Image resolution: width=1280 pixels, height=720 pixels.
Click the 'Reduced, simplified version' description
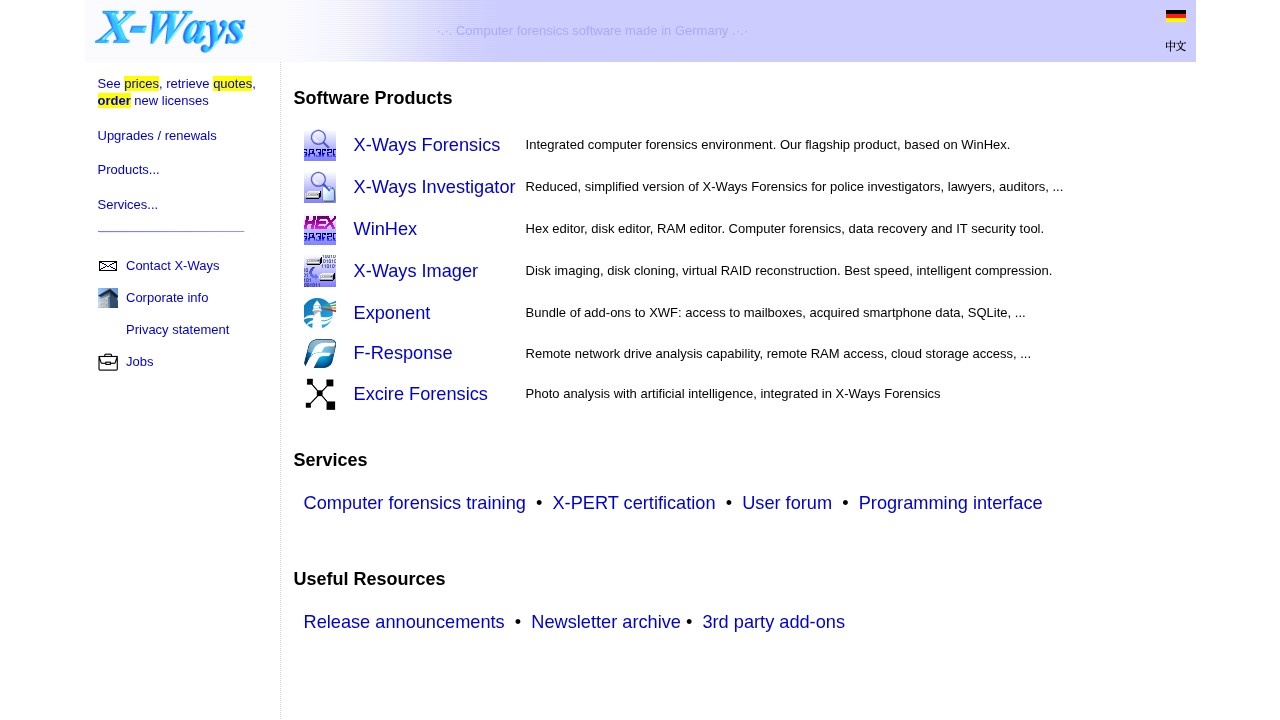coord(795,187)
